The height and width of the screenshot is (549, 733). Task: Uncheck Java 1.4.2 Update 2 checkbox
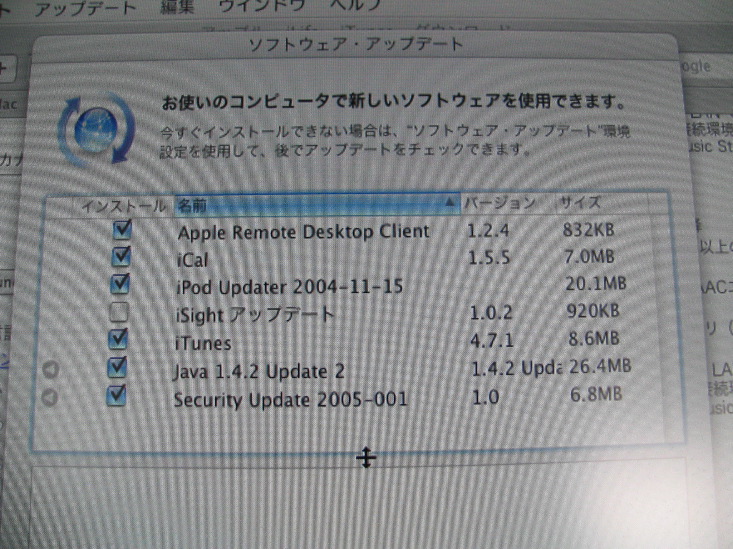tap(117, 367)
